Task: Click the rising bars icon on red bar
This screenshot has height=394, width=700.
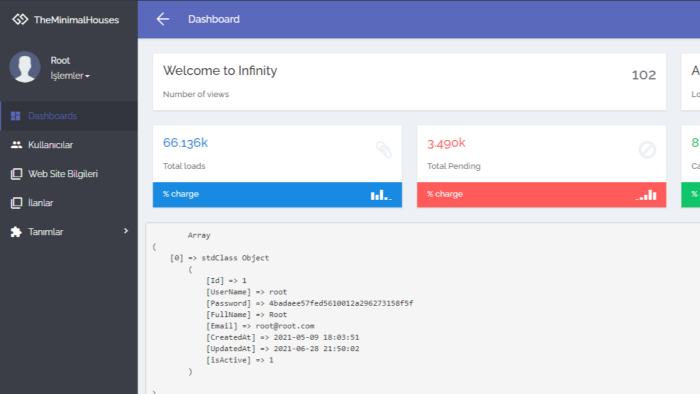Action: pyautogui.click(x=646, y=195)
